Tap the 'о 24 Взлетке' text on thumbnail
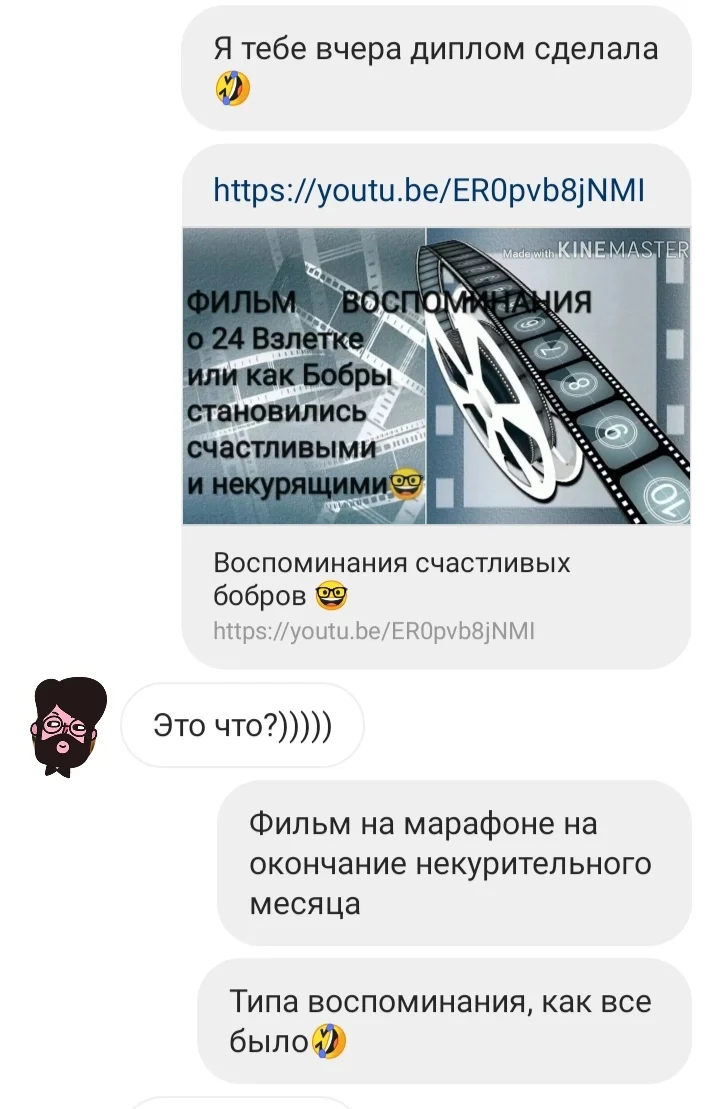The height and width of the screenshot is (1109, 720). (275, 339)
